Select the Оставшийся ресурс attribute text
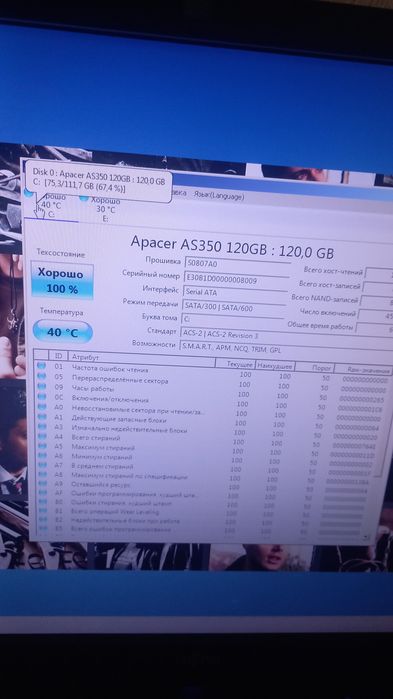This screenshot has width=393, height=699. pos(100,485)
